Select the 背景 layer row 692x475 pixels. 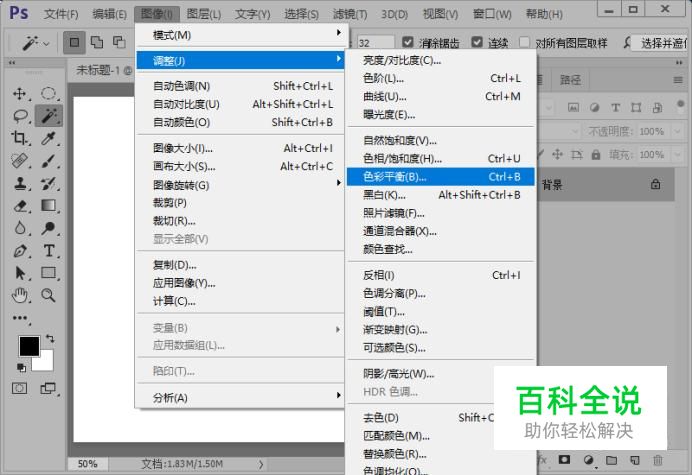pyautogui.click(x=606, y=185)
